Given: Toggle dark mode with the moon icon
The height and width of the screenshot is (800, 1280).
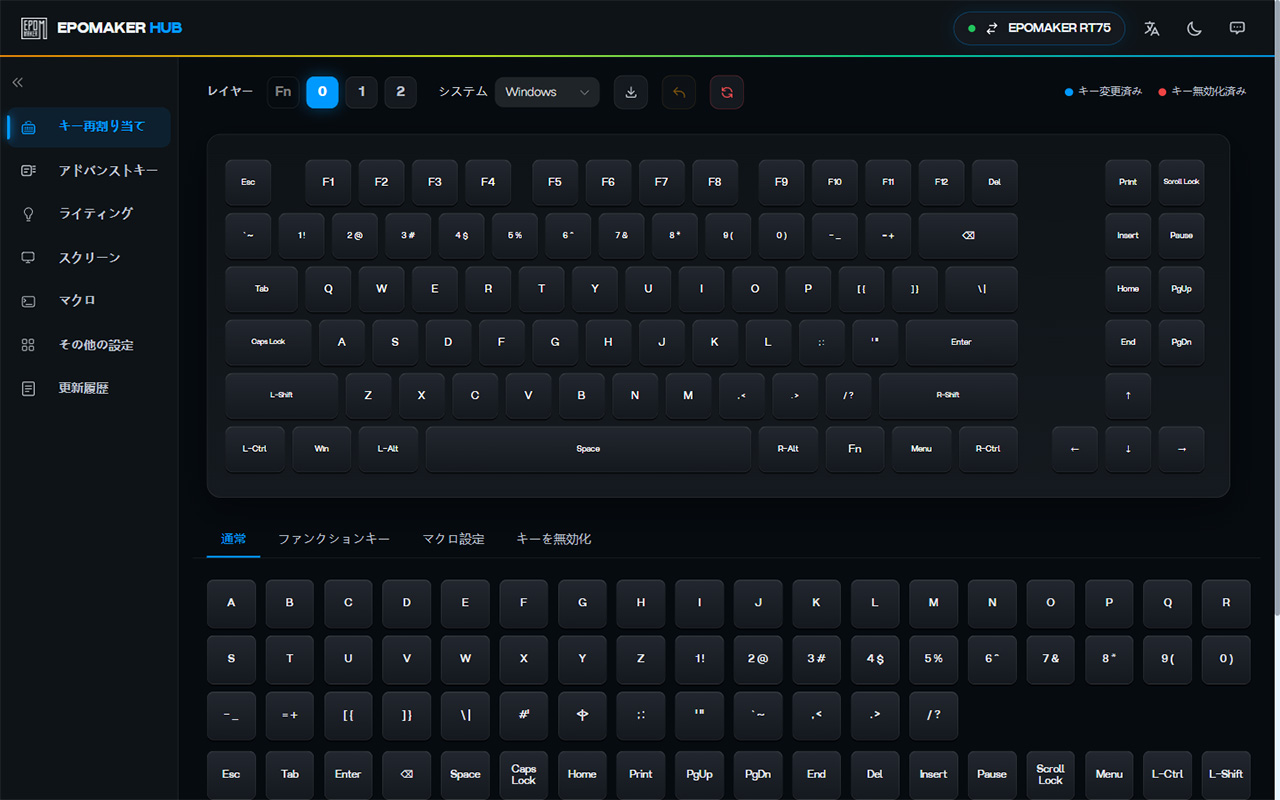Looking at the screenshot, I should (x=1194, y=28).
